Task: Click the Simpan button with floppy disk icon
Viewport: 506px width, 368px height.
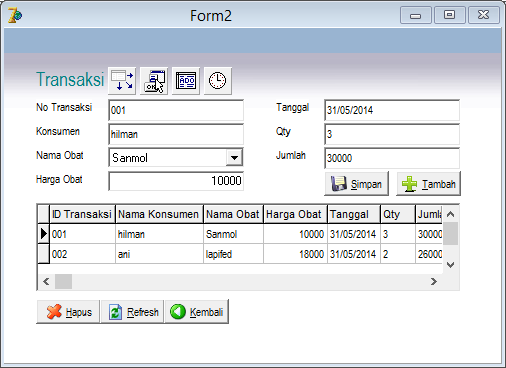Action: (x=357, y=184)
